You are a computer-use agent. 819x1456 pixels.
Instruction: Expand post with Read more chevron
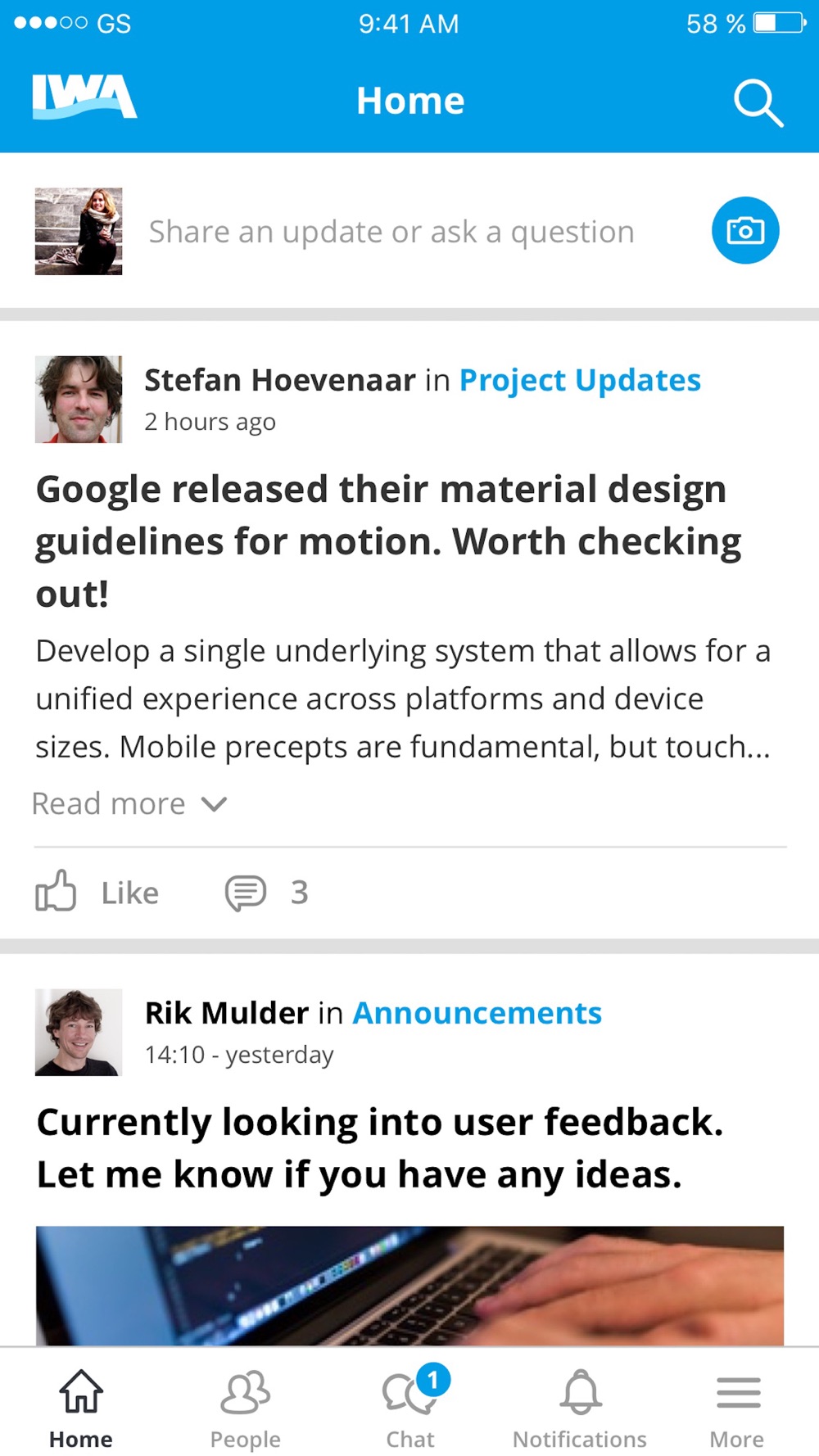click(214, 804)
